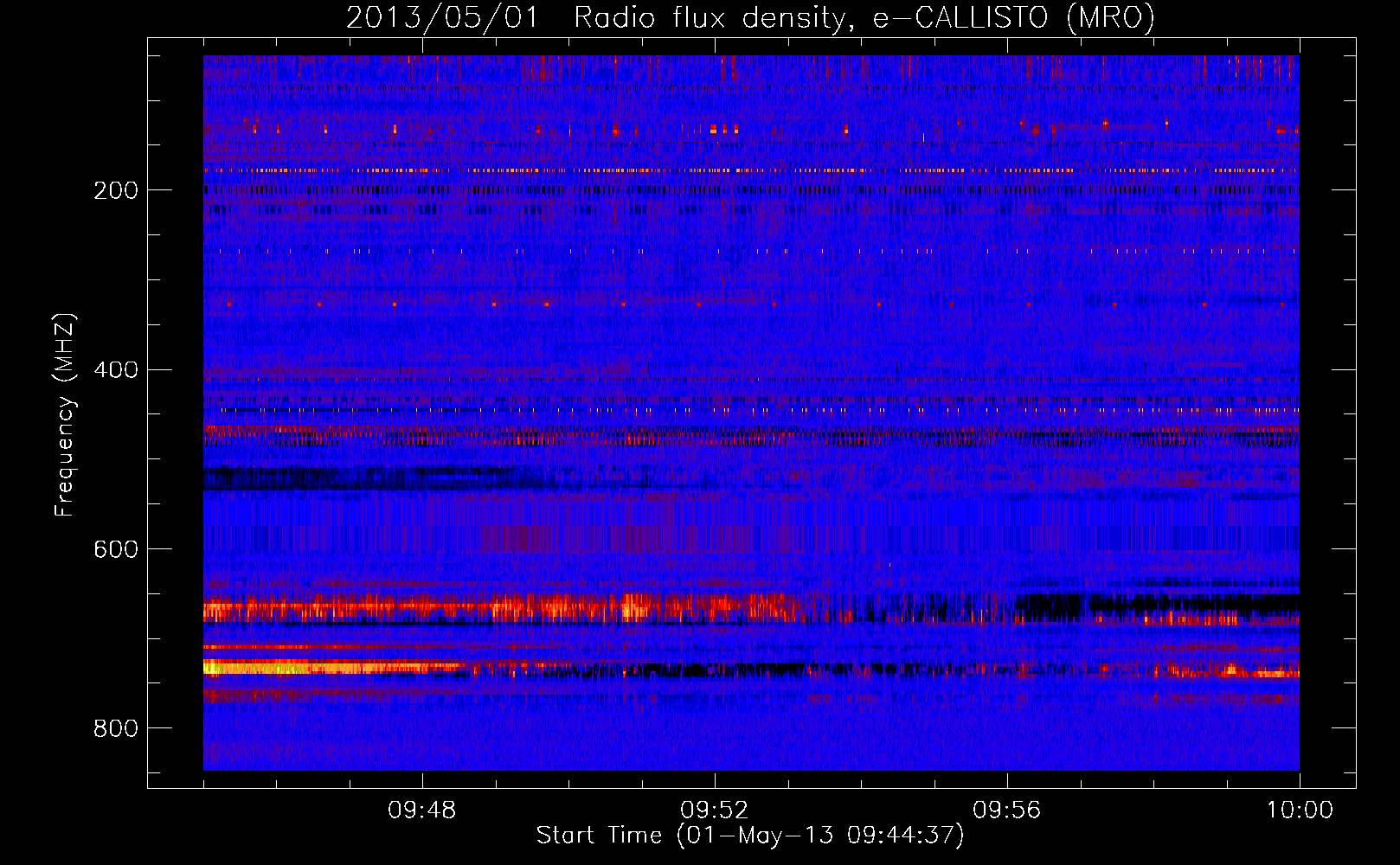Click the 09:56 time tick label
1400x865 pixels.
pyautogui.click(x=1007, y=811)
